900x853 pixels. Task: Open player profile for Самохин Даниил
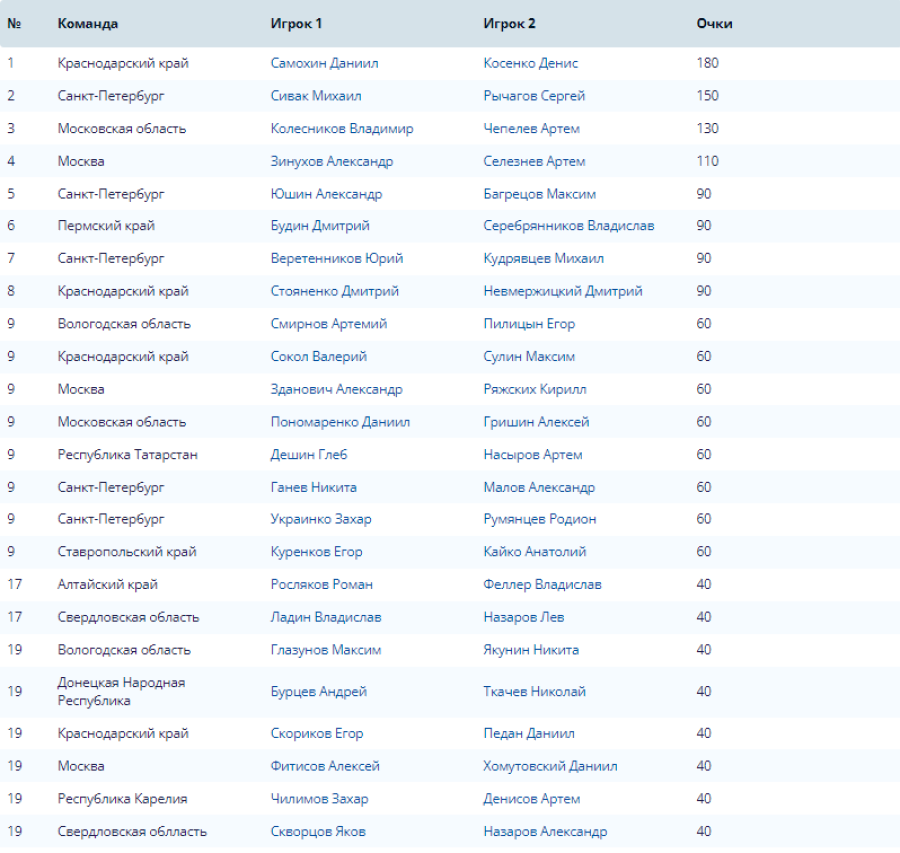click(x=324, y=63)
